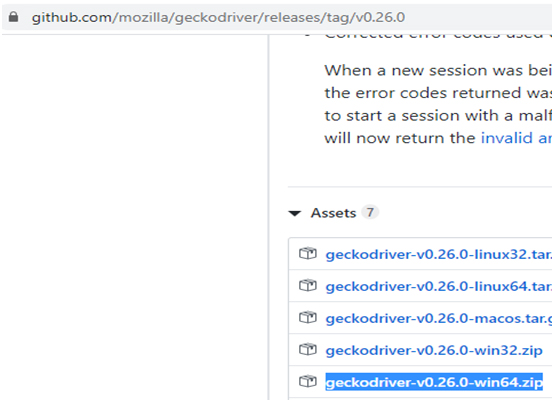
Task: Open the 'invalid ar…' blue link
Action: coord(516,138)
